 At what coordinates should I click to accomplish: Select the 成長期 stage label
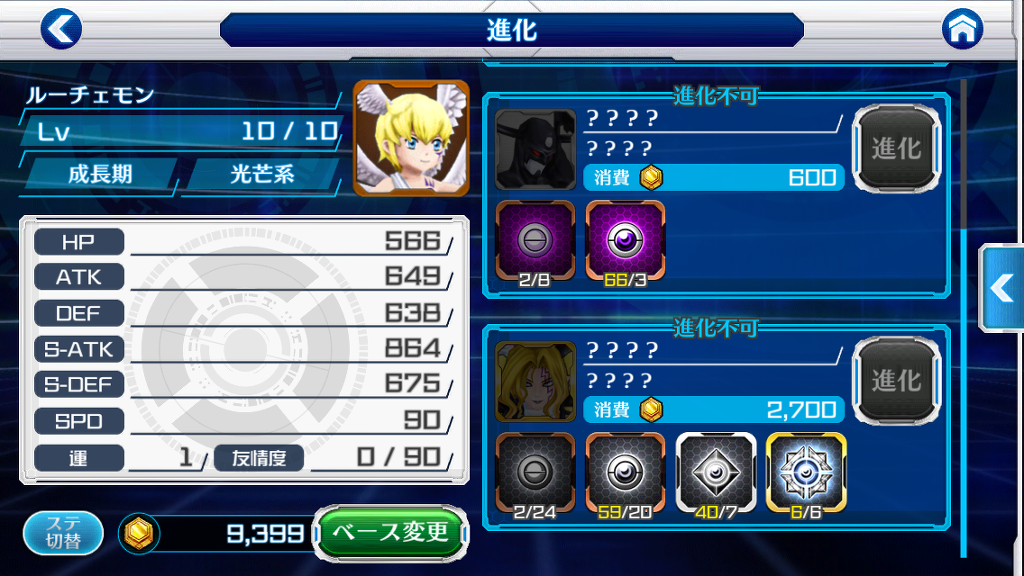[x=100, y=174]
